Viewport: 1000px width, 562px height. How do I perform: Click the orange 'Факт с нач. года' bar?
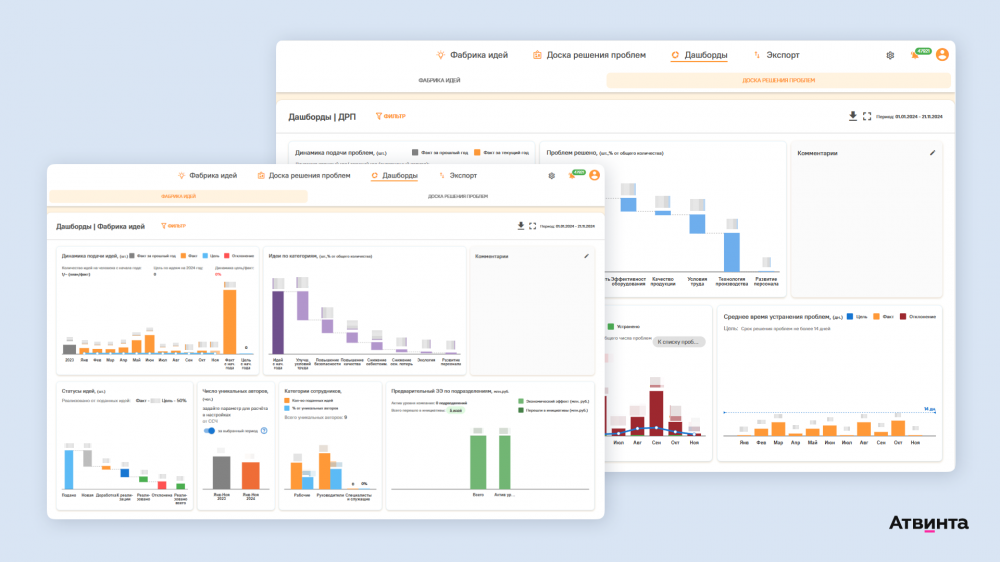point(230,322)
